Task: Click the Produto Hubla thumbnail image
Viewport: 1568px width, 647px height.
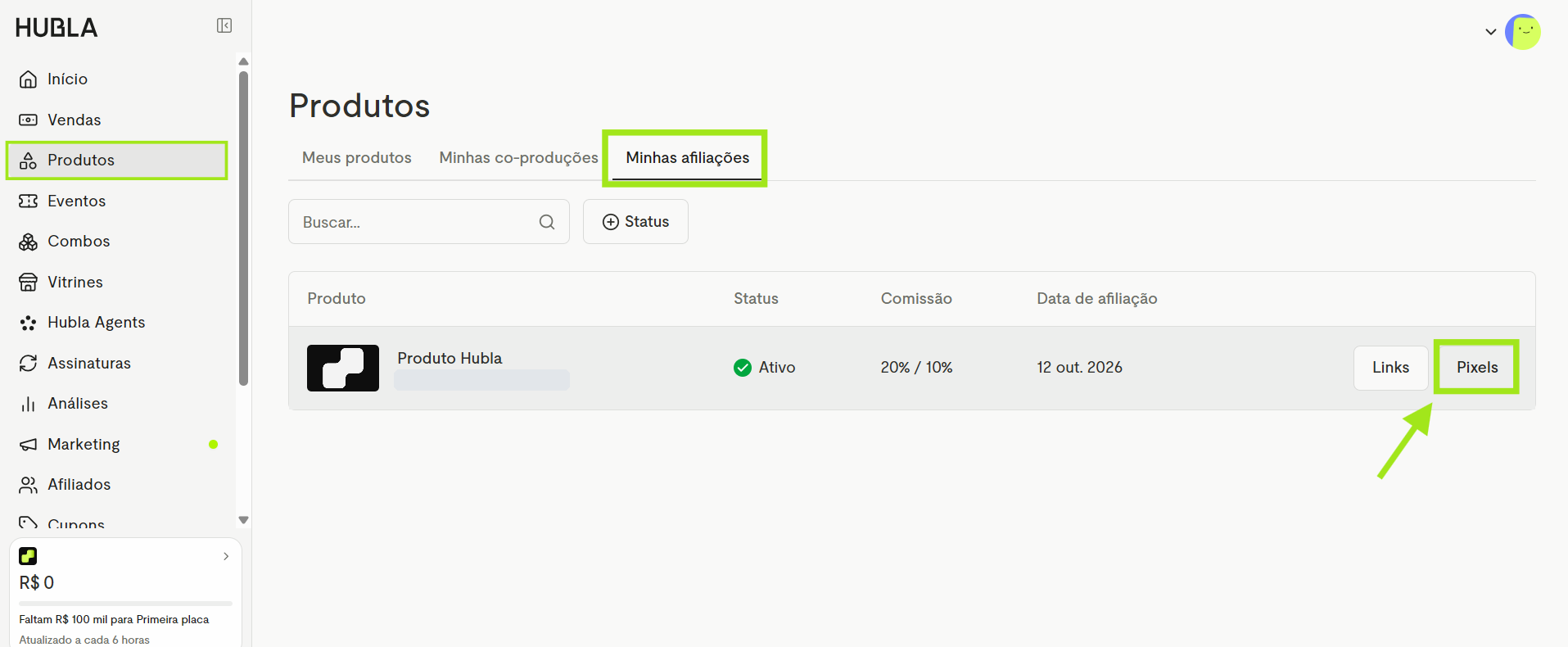Action: coord(343,368)
